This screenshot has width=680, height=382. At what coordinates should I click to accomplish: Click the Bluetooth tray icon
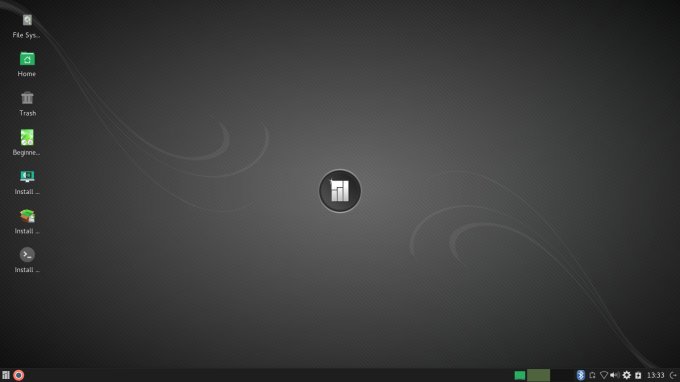[x=581, y=375]
